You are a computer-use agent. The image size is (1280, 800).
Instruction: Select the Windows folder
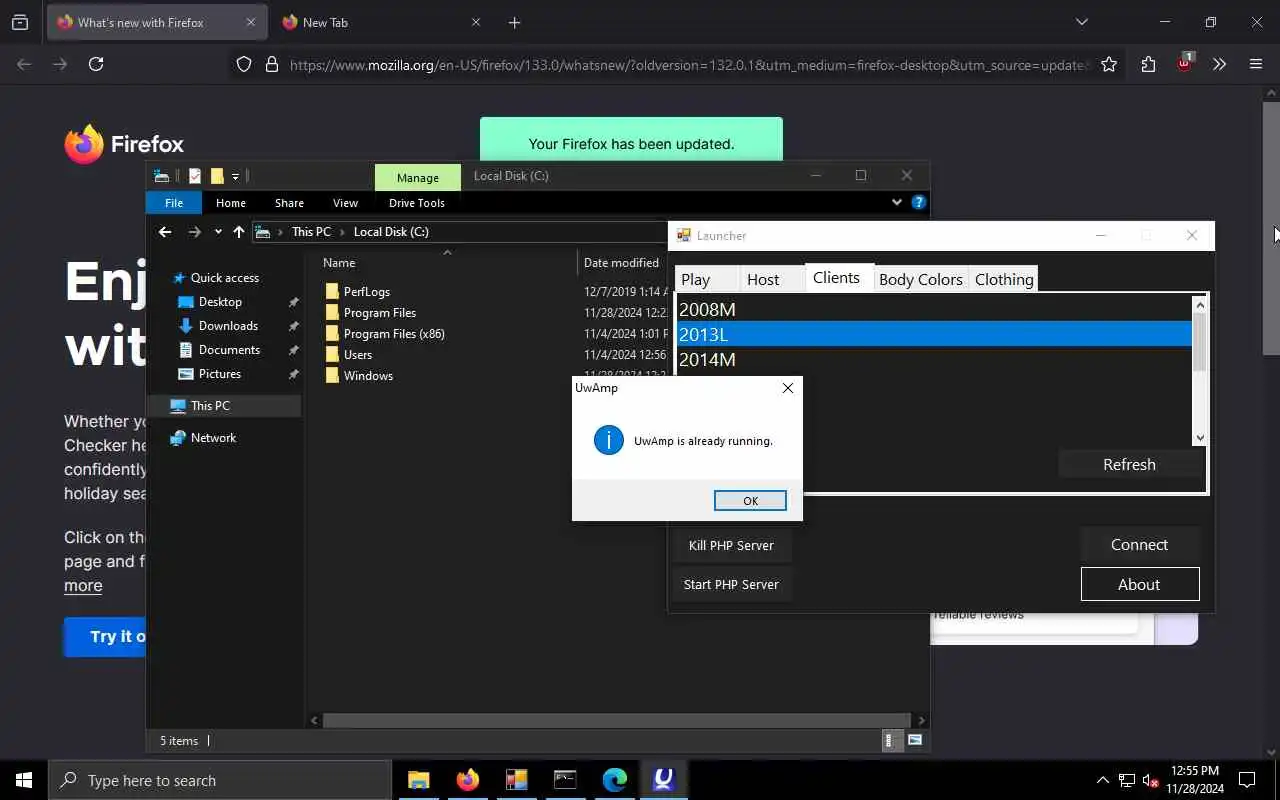point(368,376)
